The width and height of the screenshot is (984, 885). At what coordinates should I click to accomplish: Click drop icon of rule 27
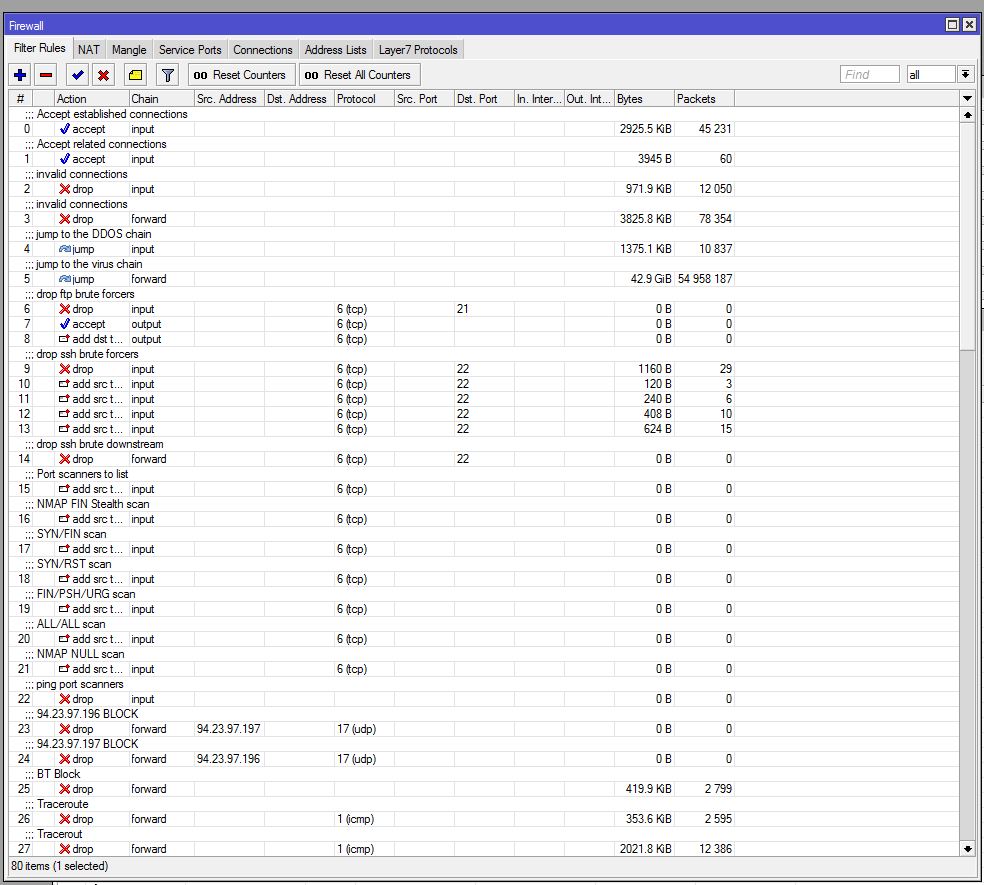point(64,849)
